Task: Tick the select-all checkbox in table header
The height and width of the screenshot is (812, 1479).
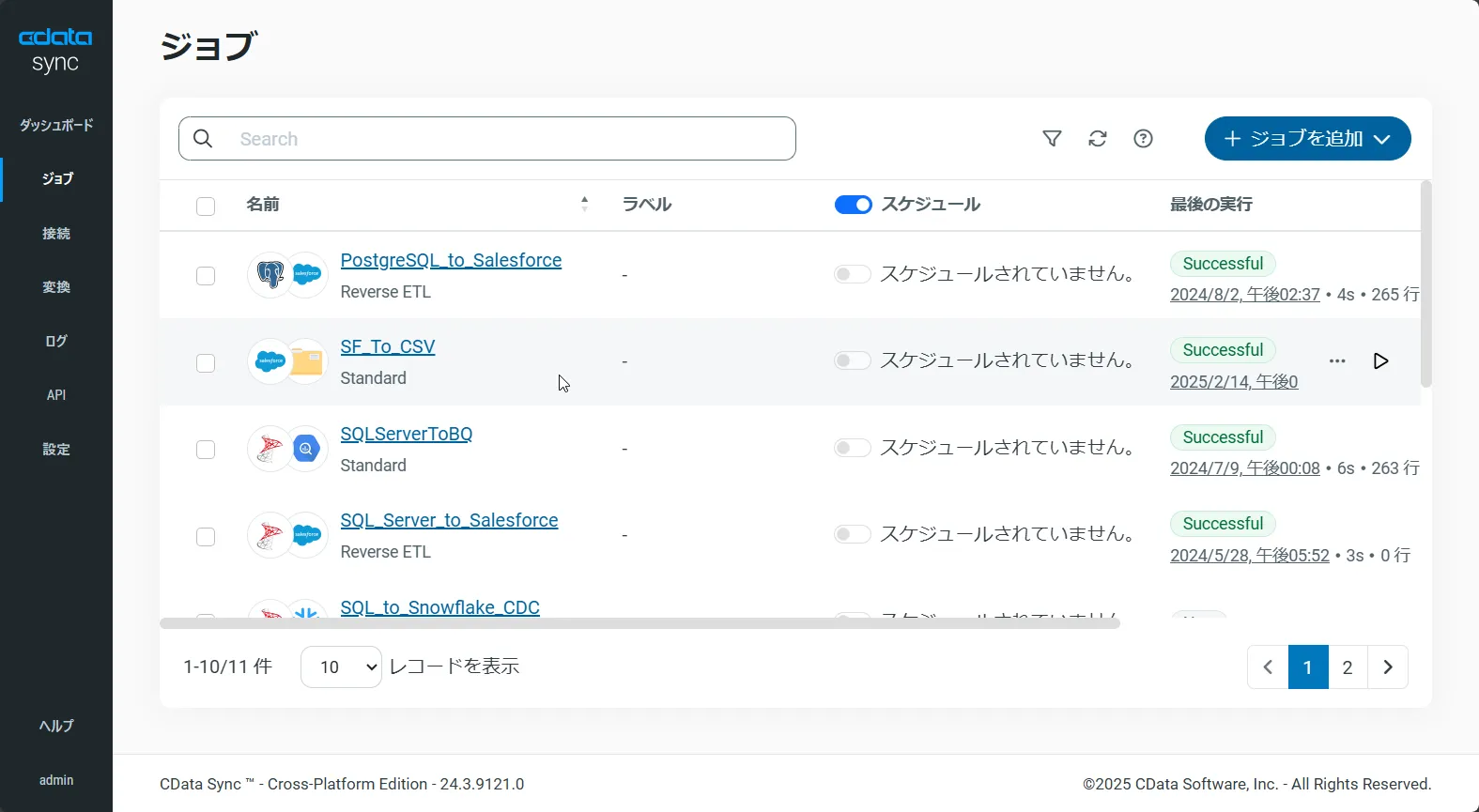Action: tap(206, 207)
